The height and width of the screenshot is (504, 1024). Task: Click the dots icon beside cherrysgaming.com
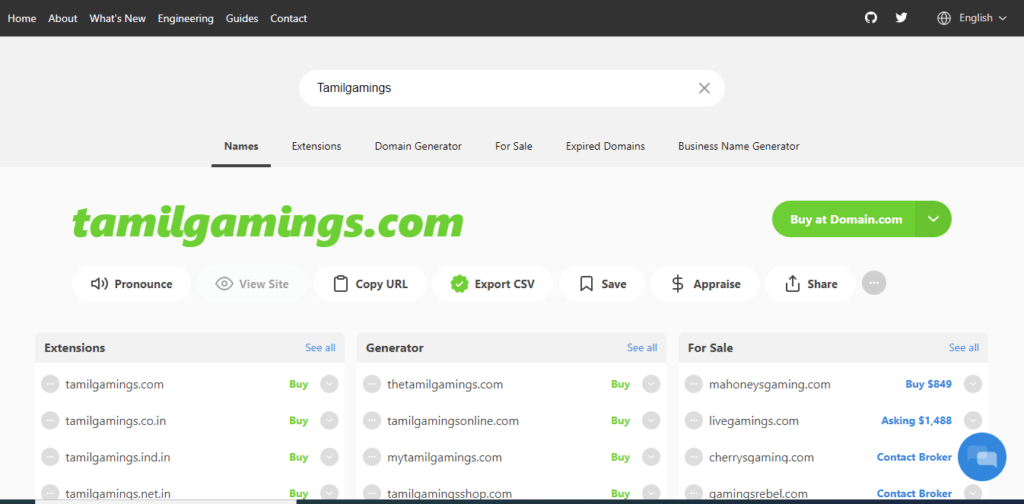pyautogui.click(x=694, y=457)
